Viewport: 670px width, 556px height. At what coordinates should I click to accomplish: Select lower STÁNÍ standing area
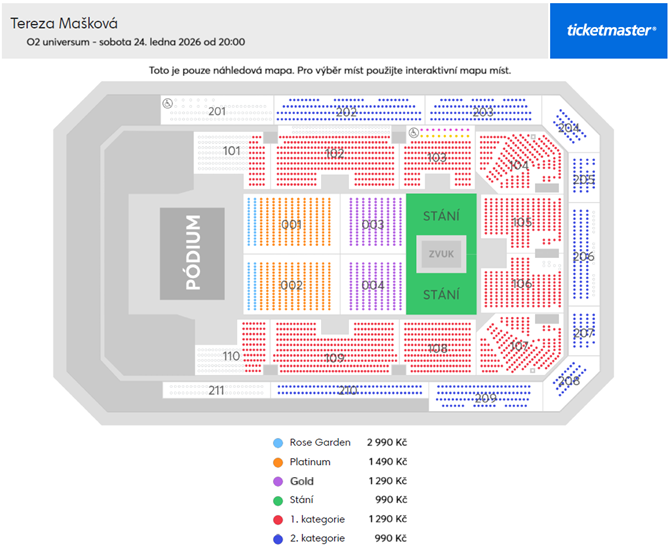coord(441,294)
